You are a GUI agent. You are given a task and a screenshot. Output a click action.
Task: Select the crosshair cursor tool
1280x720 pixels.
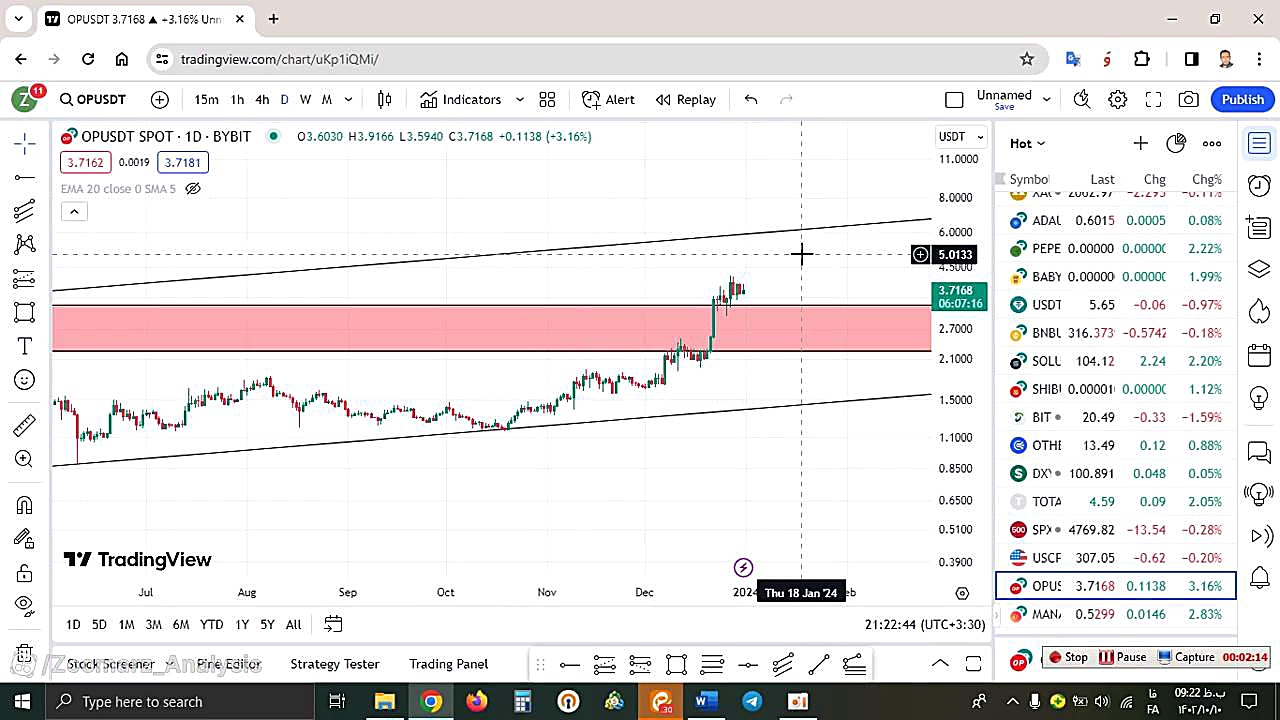point(25,144)
